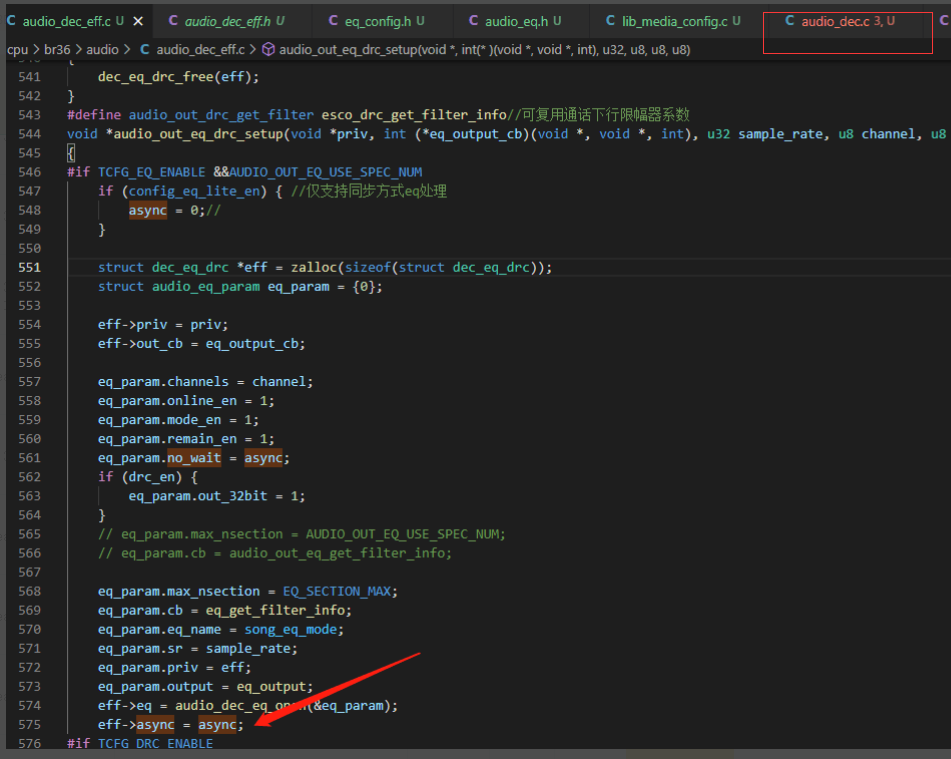Click the EQ_SECTION_MAX constant

point(337,592)
